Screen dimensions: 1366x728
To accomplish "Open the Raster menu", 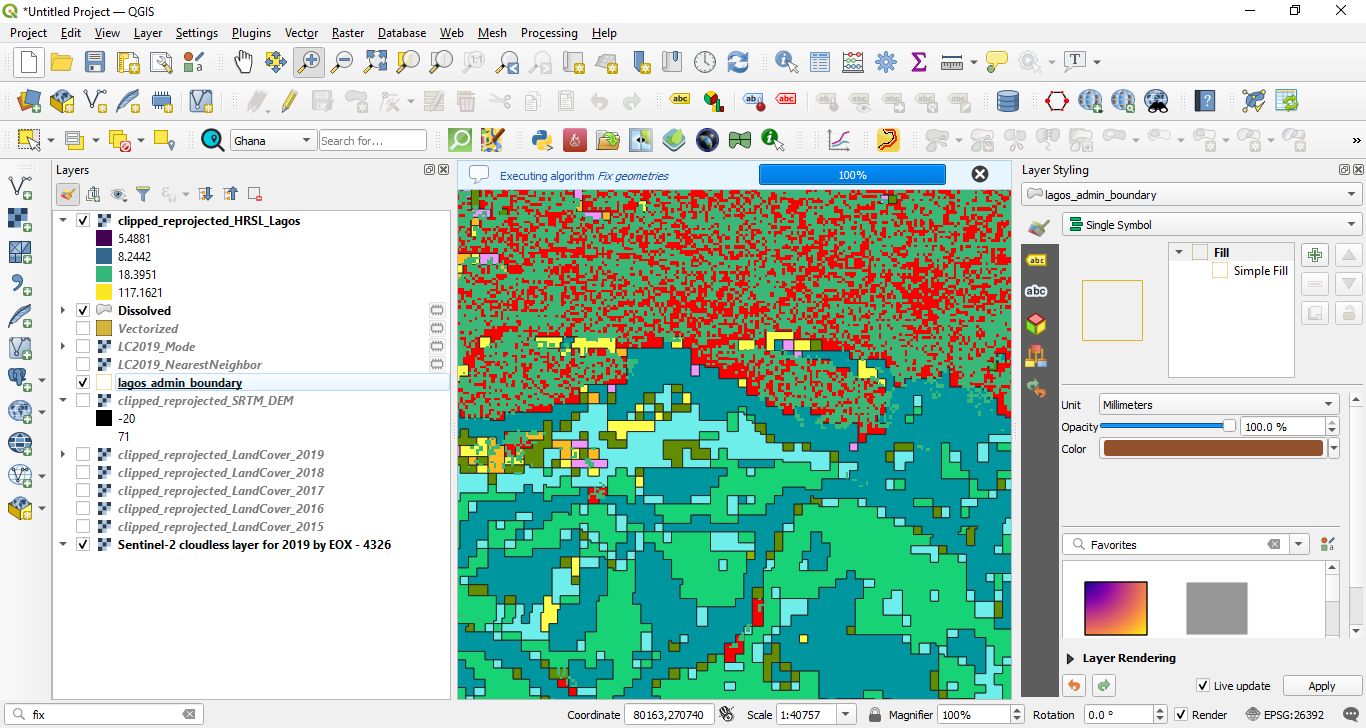I will 348,33.
